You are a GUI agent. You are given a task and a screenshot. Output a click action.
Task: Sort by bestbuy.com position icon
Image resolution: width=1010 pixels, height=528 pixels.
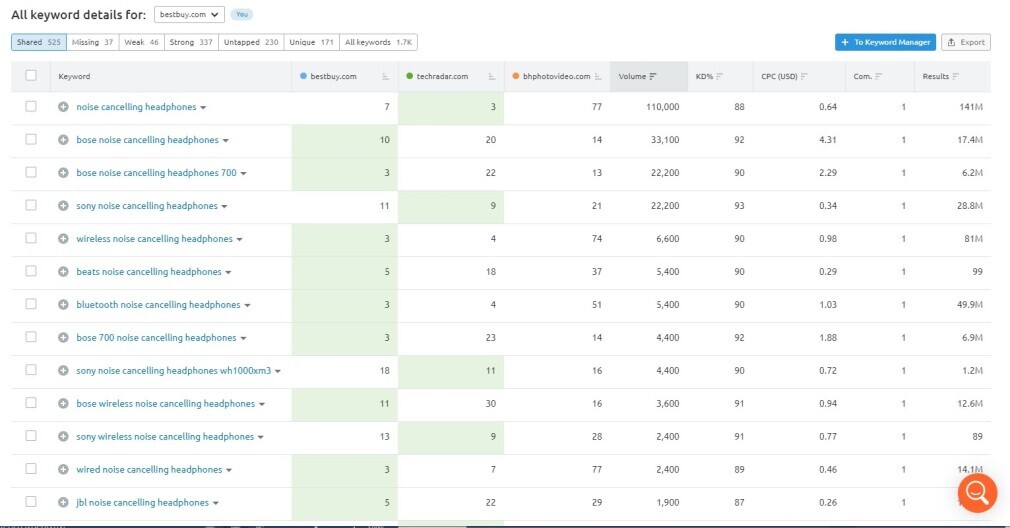(x=385, y=77)
